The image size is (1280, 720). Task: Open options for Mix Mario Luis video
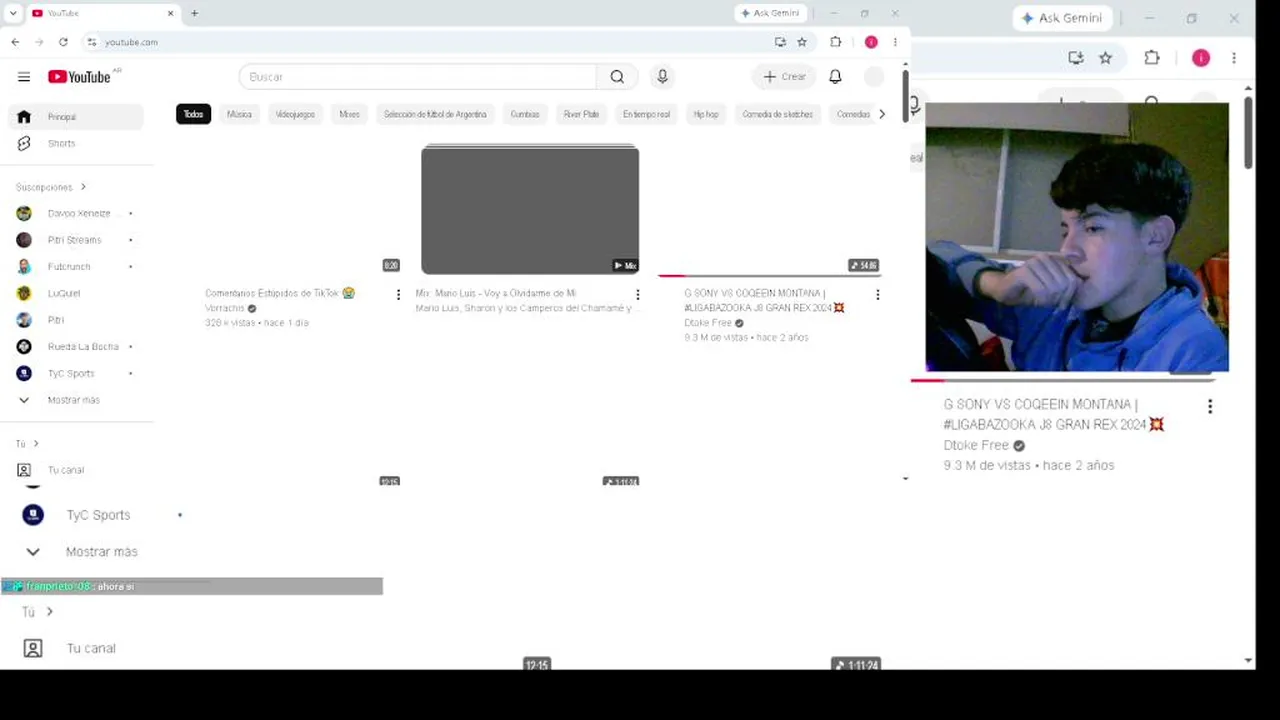coord(638,295)
